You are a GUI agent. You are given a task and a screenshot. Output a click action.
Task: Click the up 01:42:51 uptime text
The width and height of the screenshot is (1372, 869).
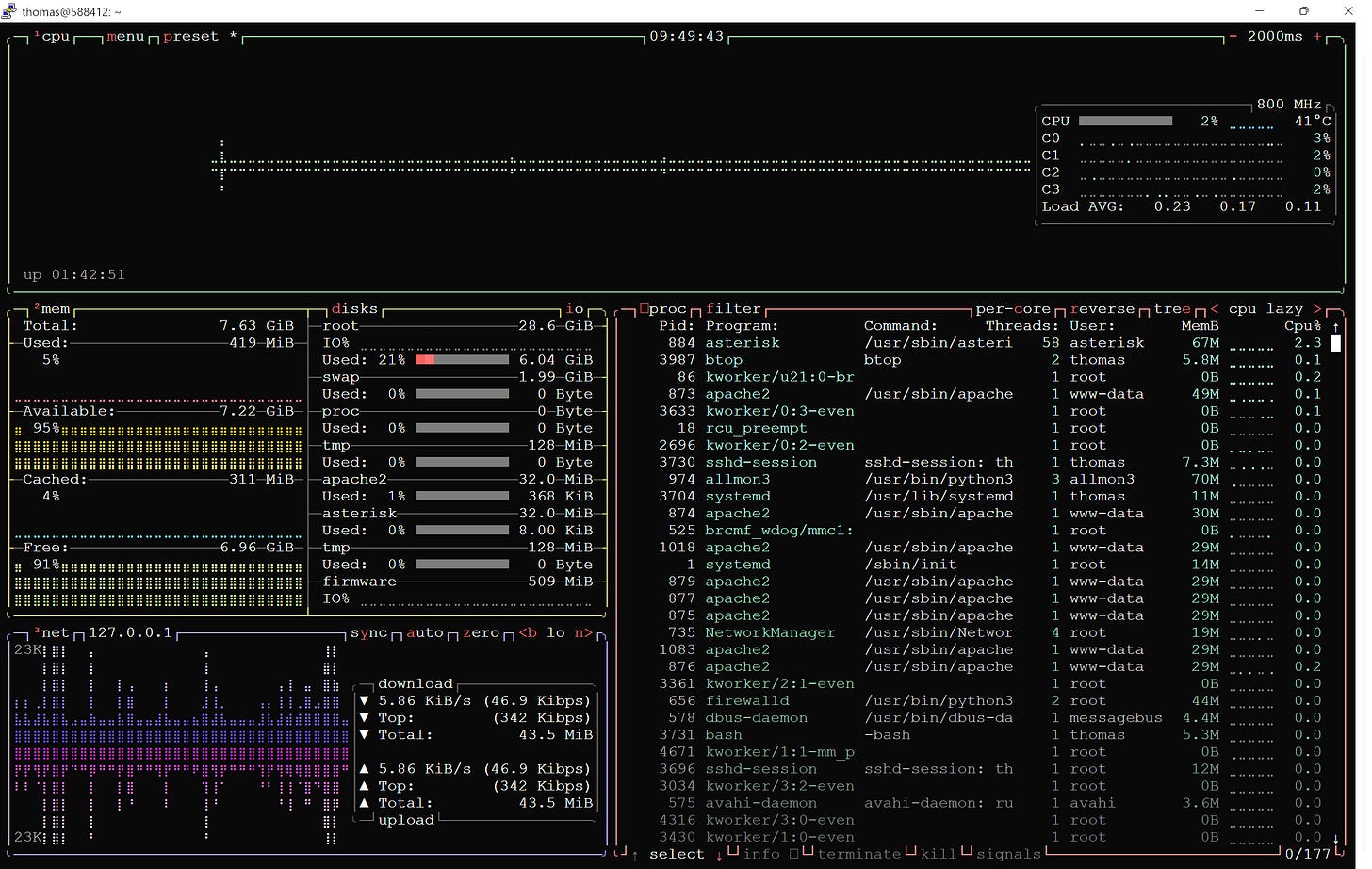click(x=73, y=274)
